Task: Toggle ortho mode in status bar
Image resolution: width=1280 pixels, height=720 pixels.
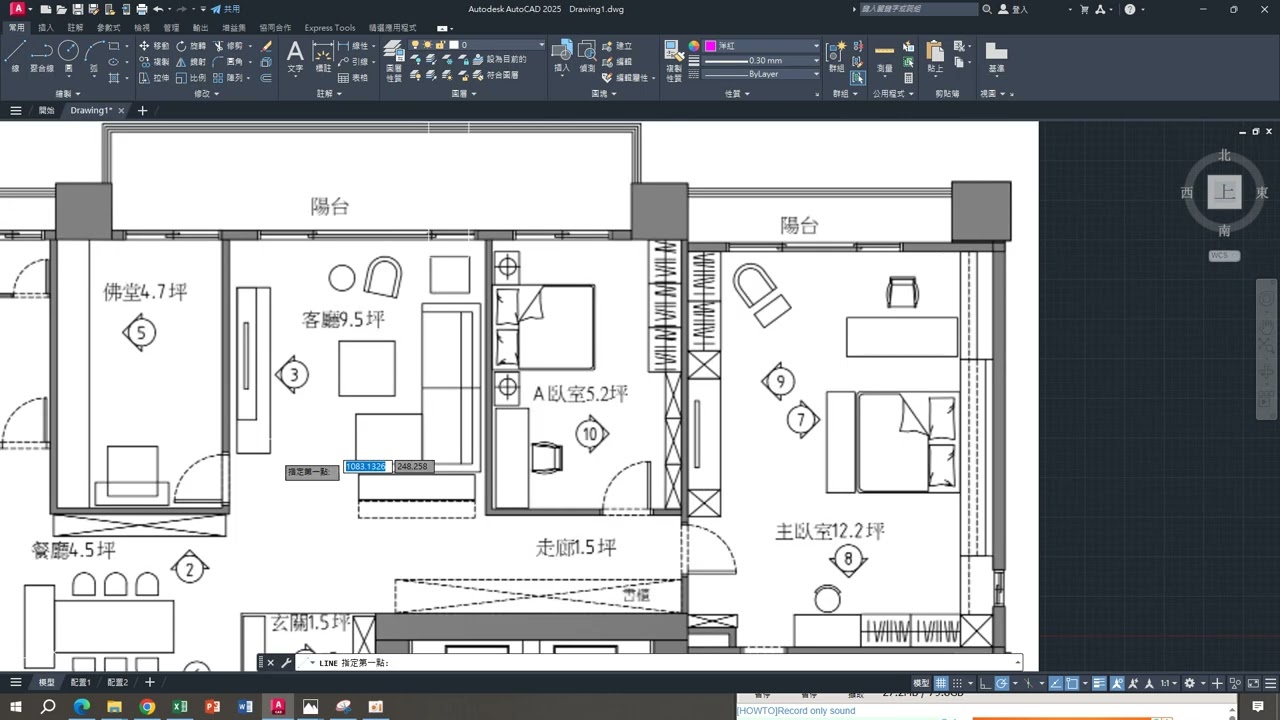Action: pos(985,683)
